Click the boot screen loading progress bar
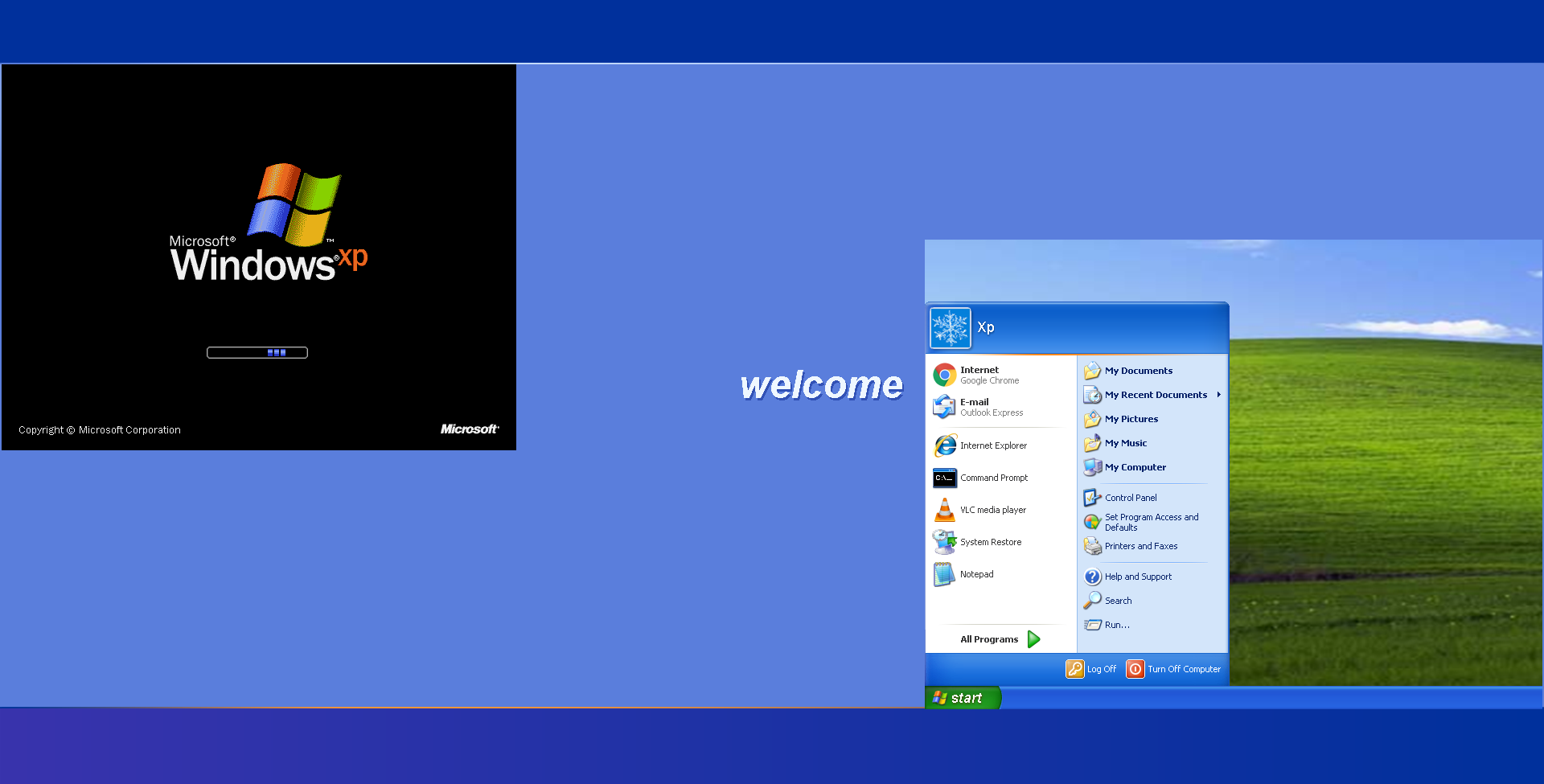The width and height of the screenshot is (1544, 784). (x=257, y=352)
